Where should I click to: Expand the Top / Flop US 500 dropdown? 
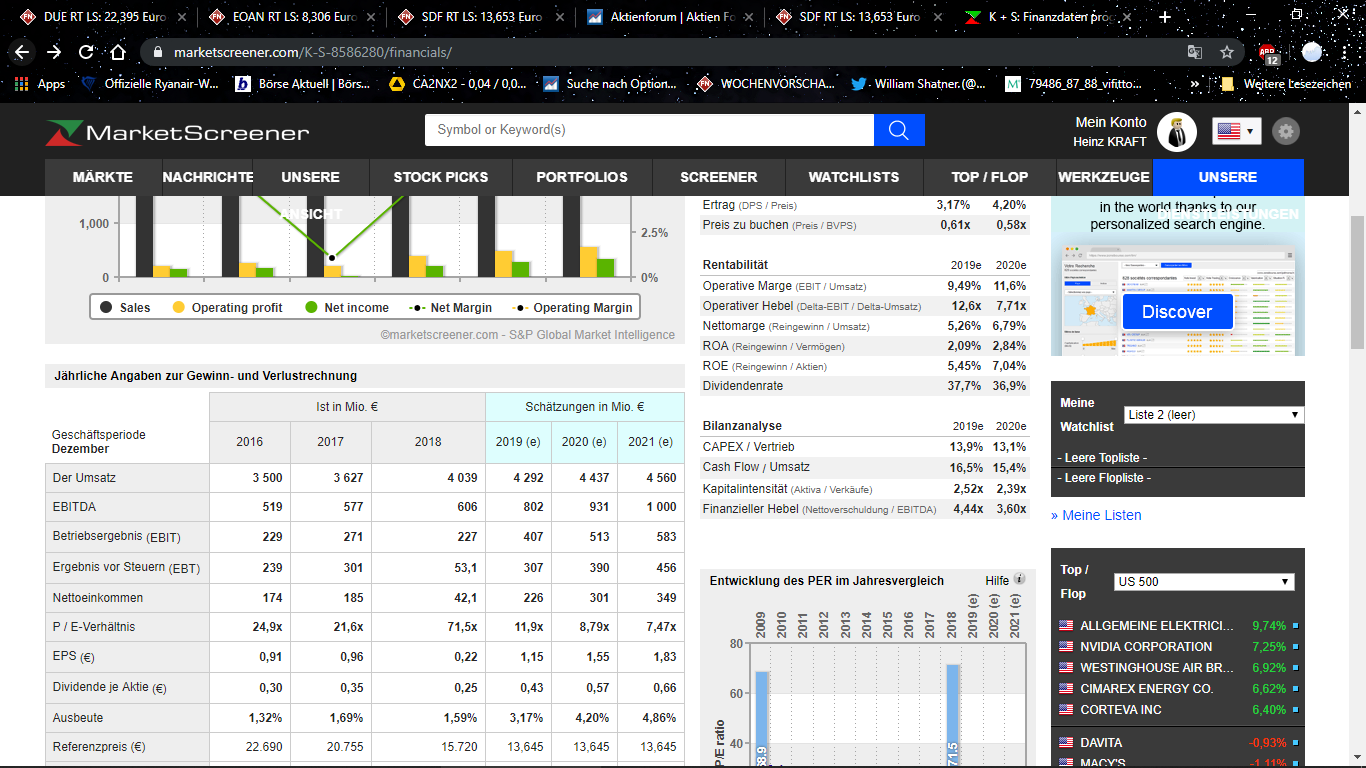1204,582
